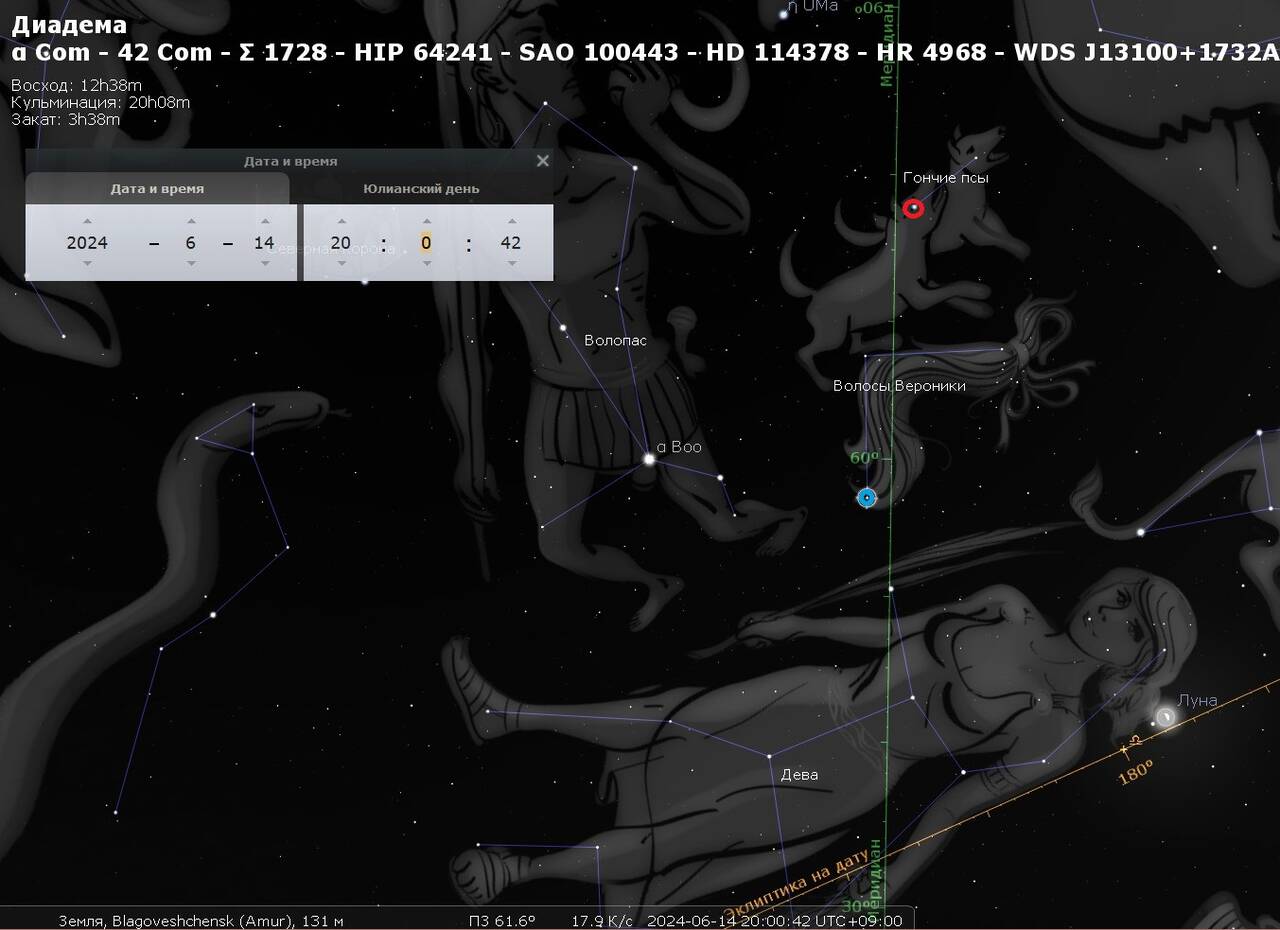
Task: Increment minutes with the arrow above 0
Action: pyautogui.click(x=426, y=221)
